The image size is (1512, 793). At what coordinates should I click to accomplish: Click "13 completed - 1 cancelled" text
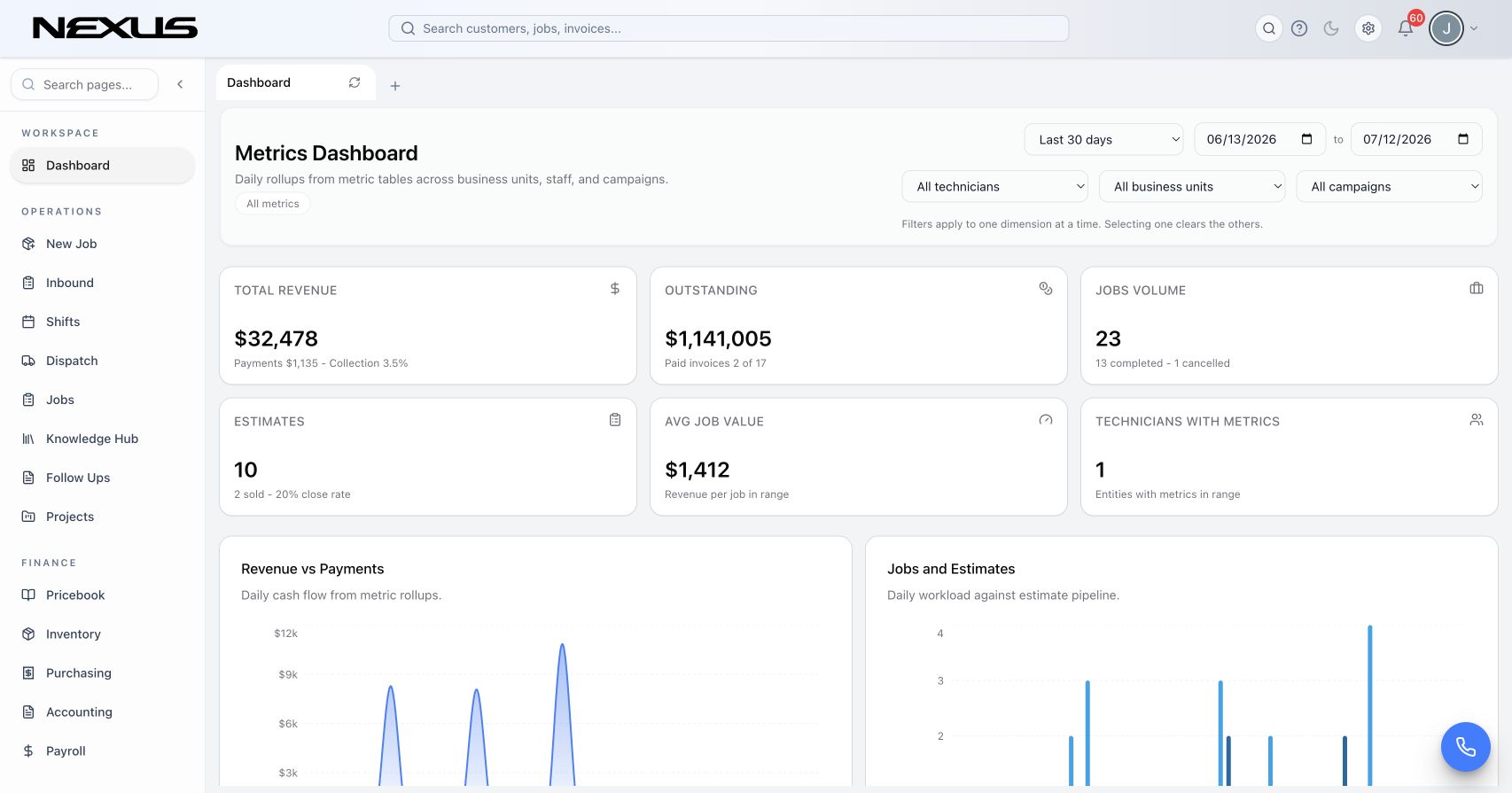point(1163,363)
